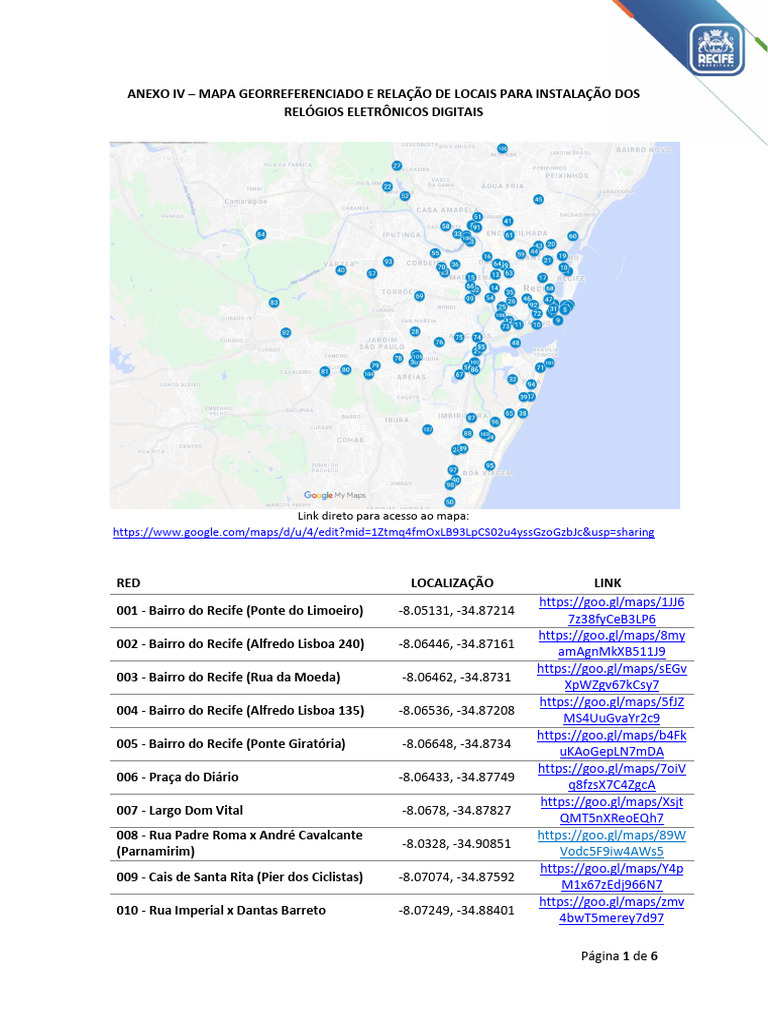768x1024 pixels.
Task: Click map marker number 80
Action: point(345,370)
